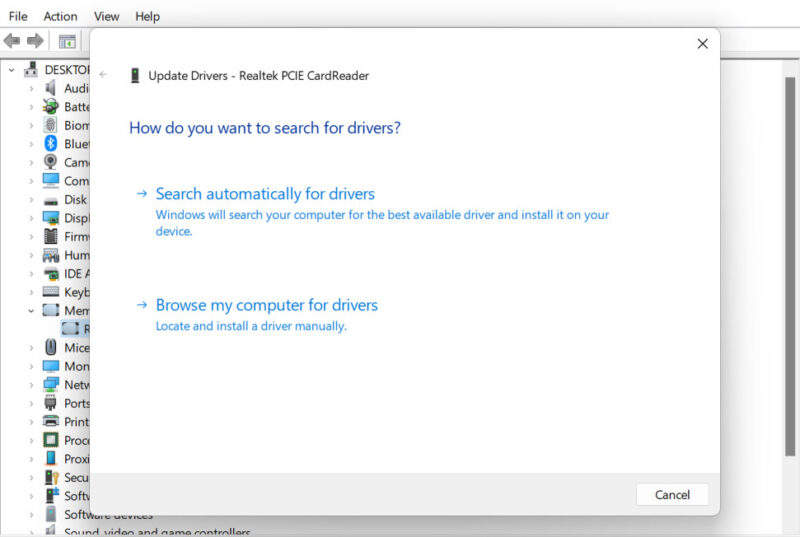Open the View menu

pyautogui.click(x=106, y=16)
